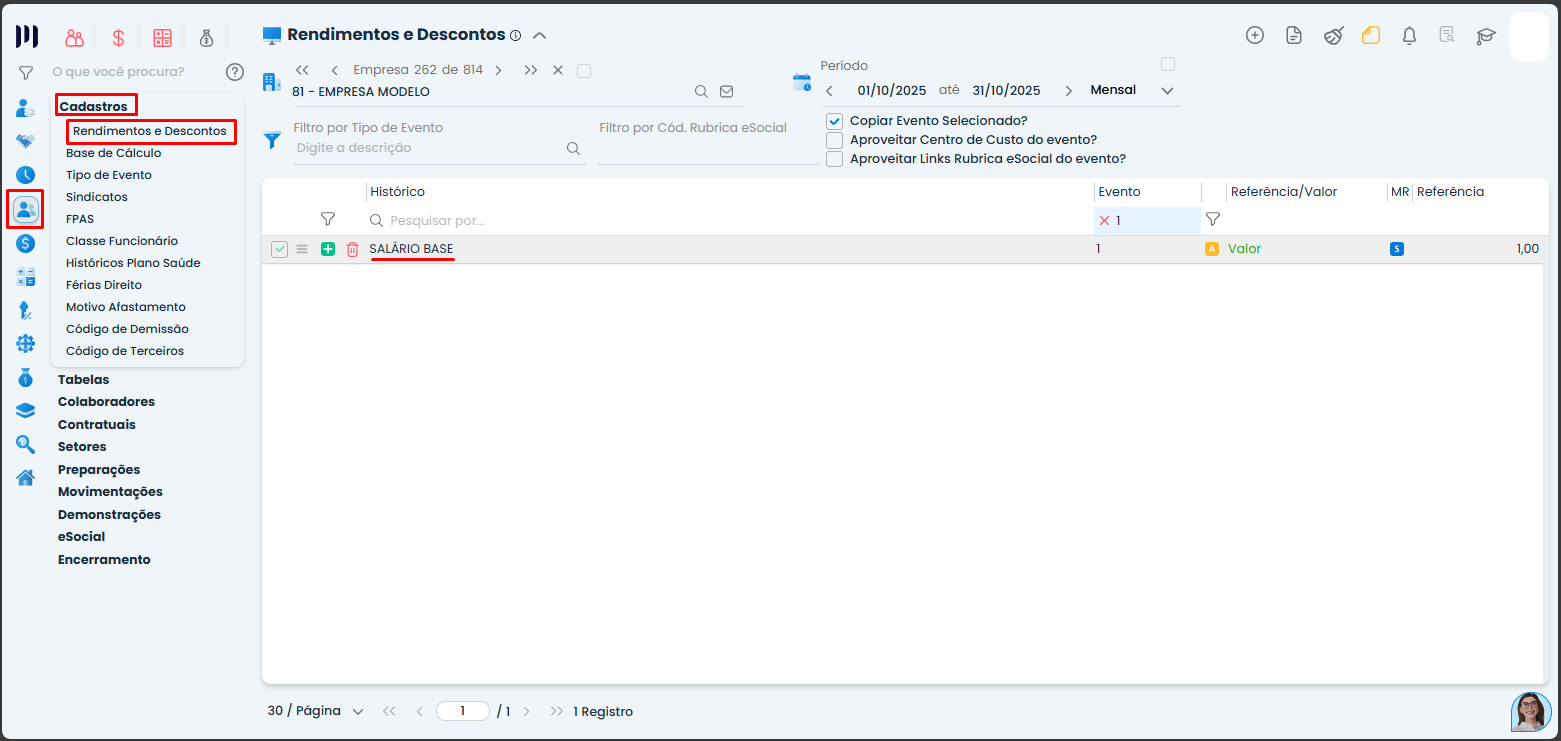The height and width of the screenshot is (741, 1561).
Task: Go back to the previous period
Action: tap(829, 91)
